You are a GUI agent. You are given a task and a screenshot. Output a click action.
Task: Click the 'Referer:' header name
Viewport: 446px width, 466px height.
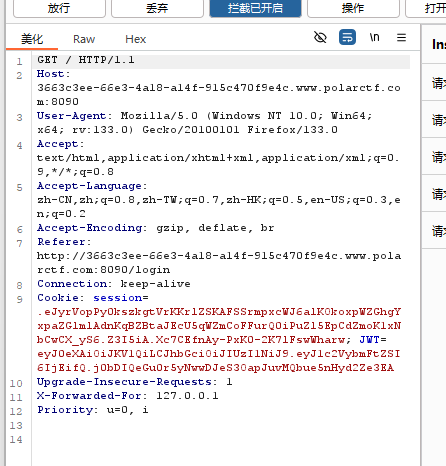(64, 242)
